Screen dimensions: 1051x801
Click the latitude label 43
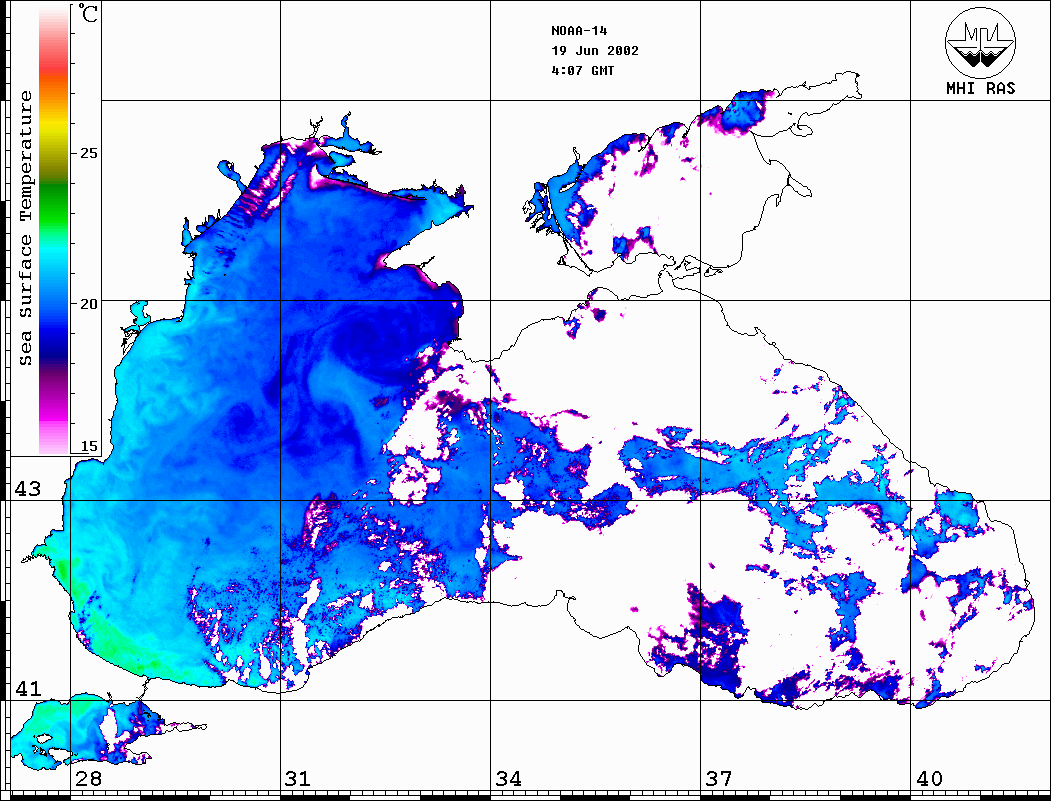click(28, 489)
